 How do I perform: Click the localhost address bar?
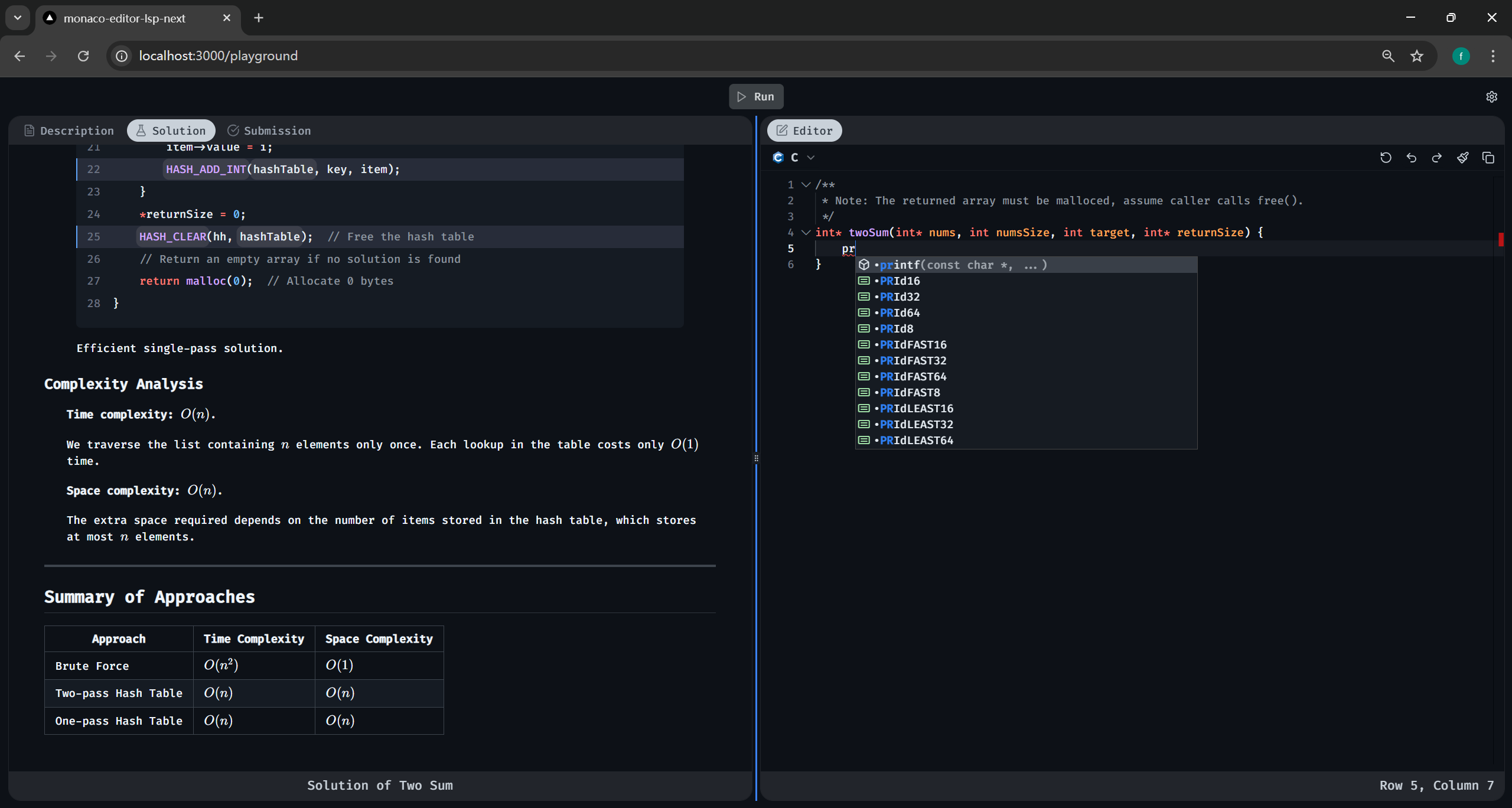click(x=709, y=56)
